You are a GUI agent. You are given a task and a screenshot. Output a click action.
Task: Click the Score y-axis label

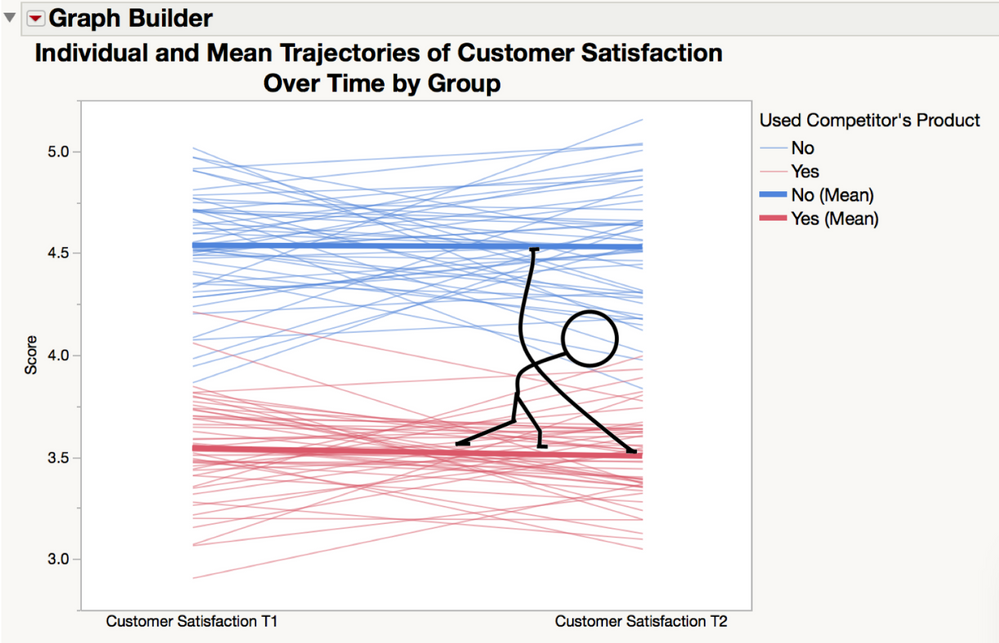point(31,355)
